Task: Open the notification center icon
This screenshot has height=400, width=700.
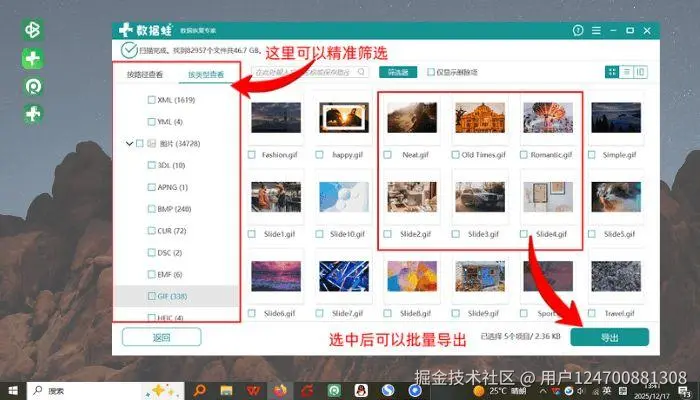Action: (683, 391)
